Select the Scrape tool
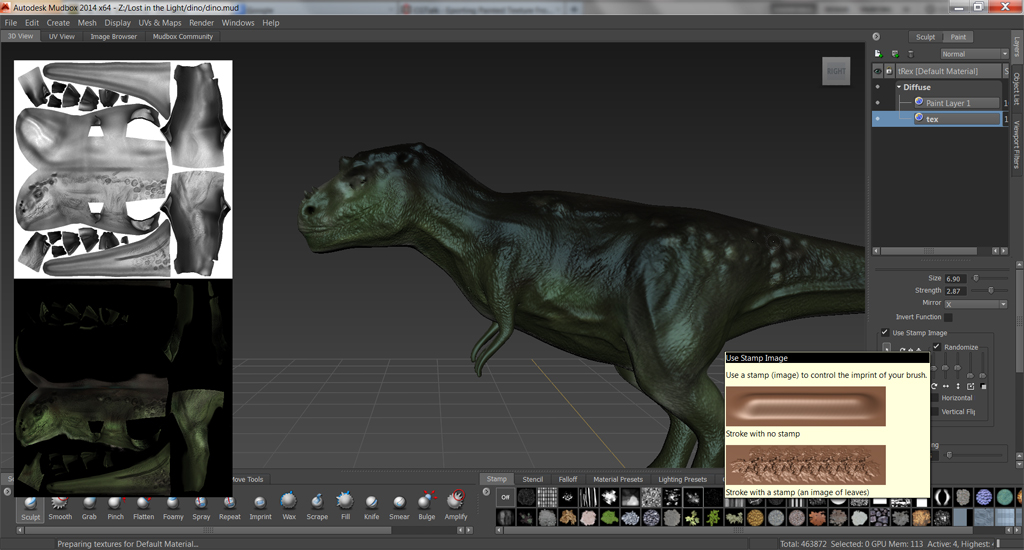 click(317, 508)
